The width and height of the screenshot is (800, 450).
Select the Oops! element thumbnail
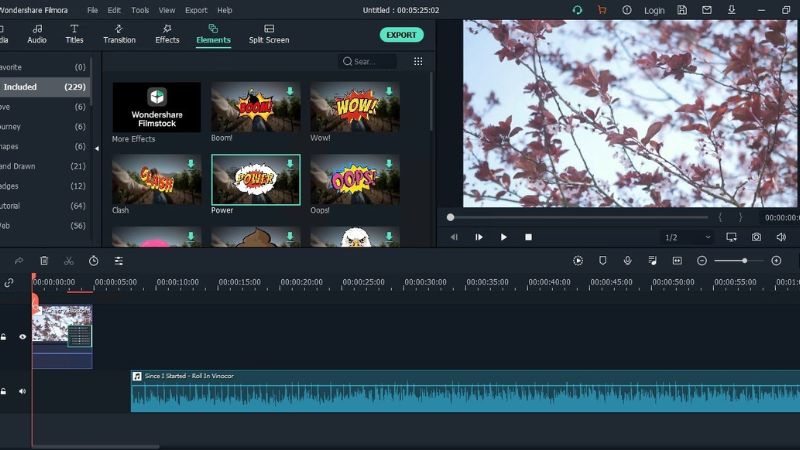tap(355, 180)
